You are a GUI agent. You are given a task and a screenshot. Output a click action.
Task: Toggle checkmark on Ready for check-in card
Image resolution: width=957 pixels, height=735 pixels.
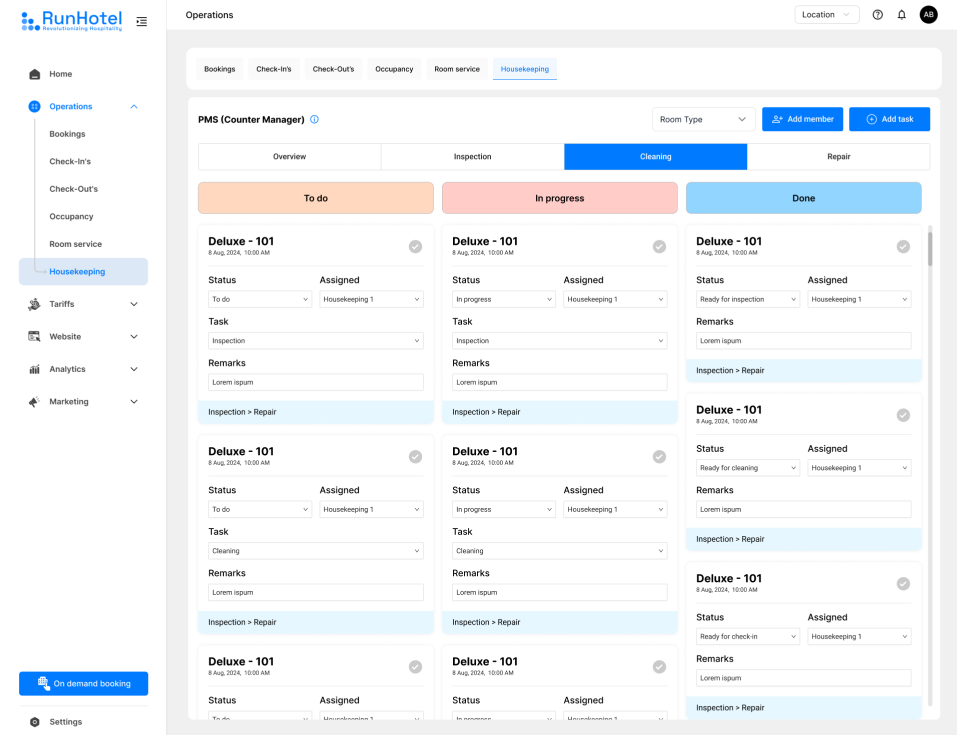[x=903, y=584]
